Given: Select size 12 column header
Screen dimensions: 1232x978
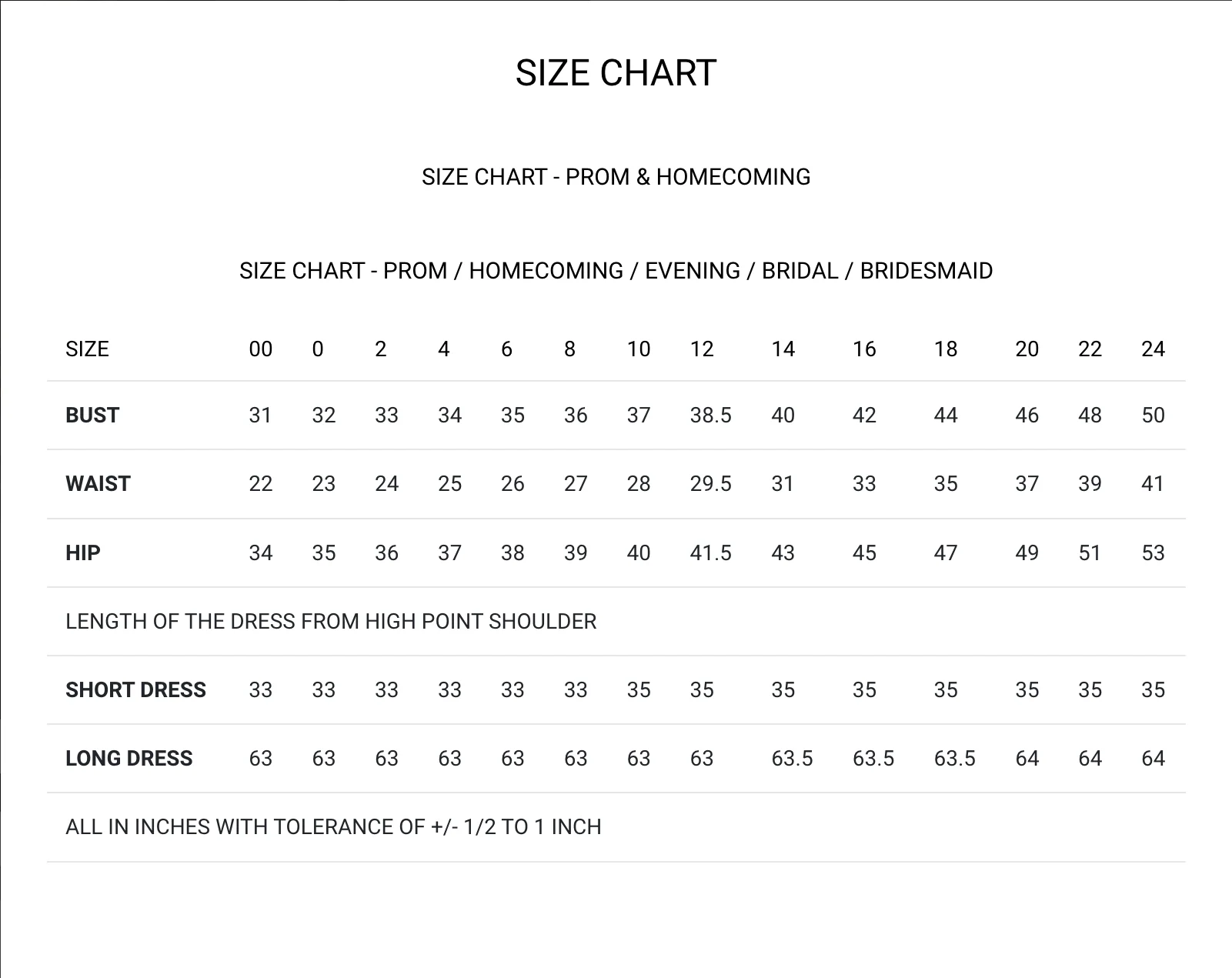Looking at the screenshot, I should click(x=702, y=349).
